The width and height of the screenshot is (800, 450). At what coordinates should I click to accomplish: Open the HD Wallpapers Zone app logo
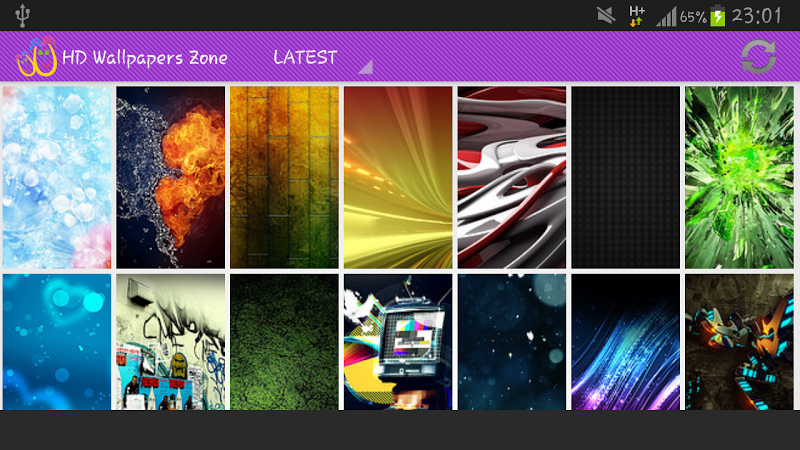point(36,57)
